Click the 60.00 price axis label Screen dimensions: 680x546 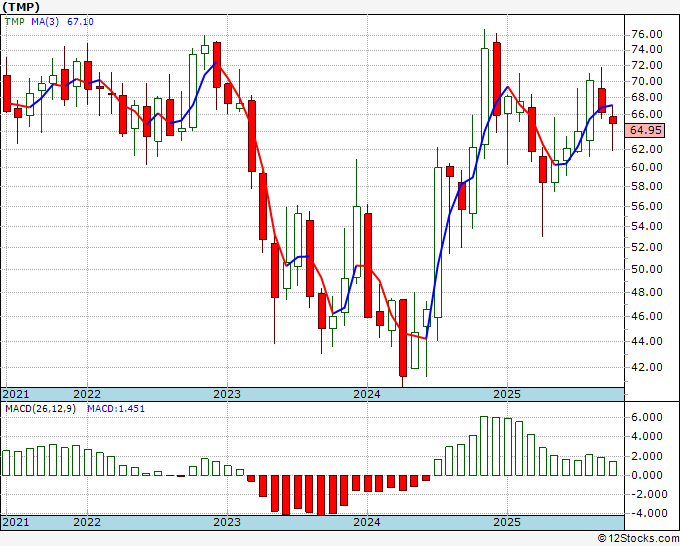point(647,167)
